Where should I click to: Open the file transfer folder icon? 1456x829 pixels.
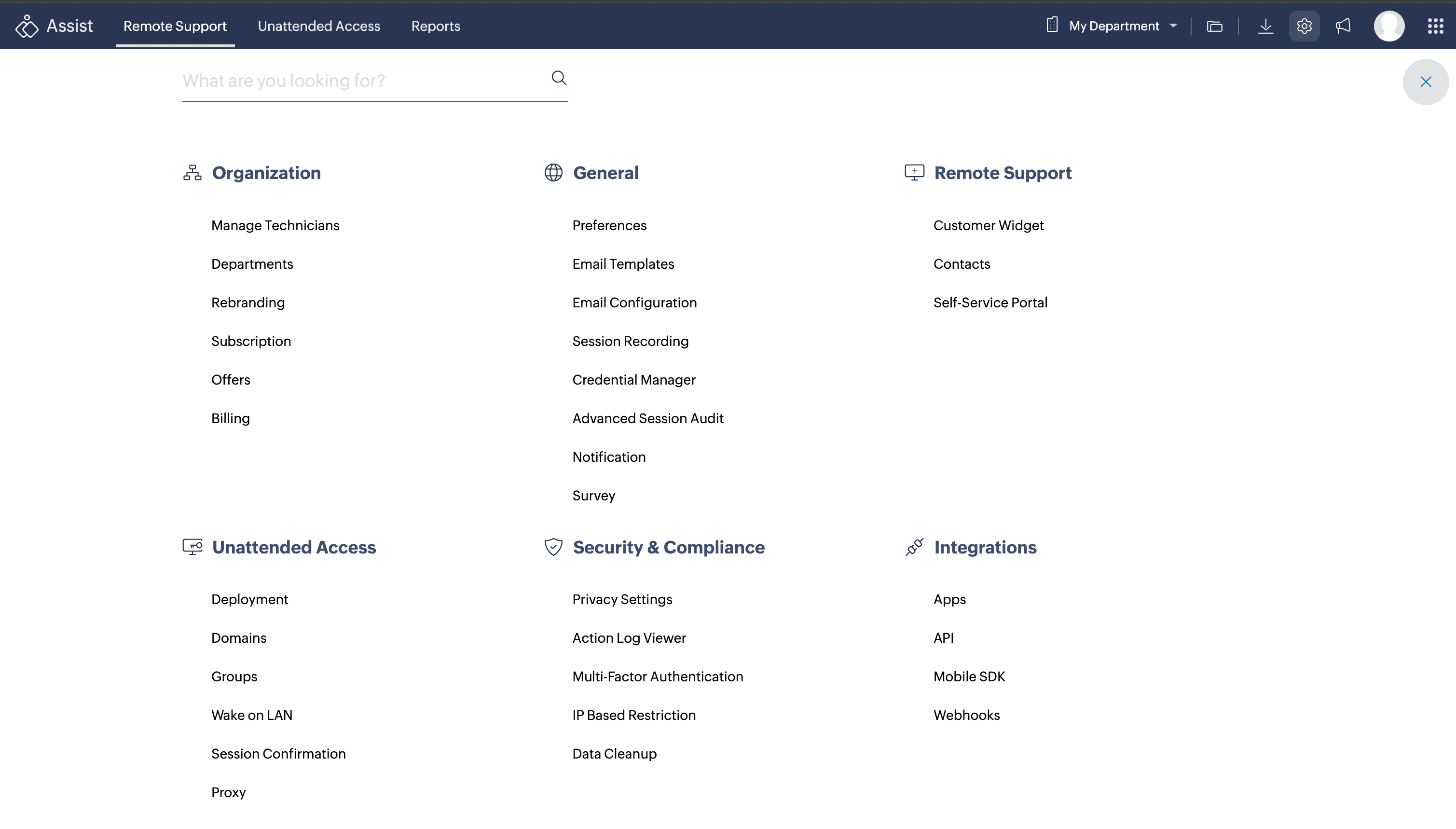tap(1214, 26)
